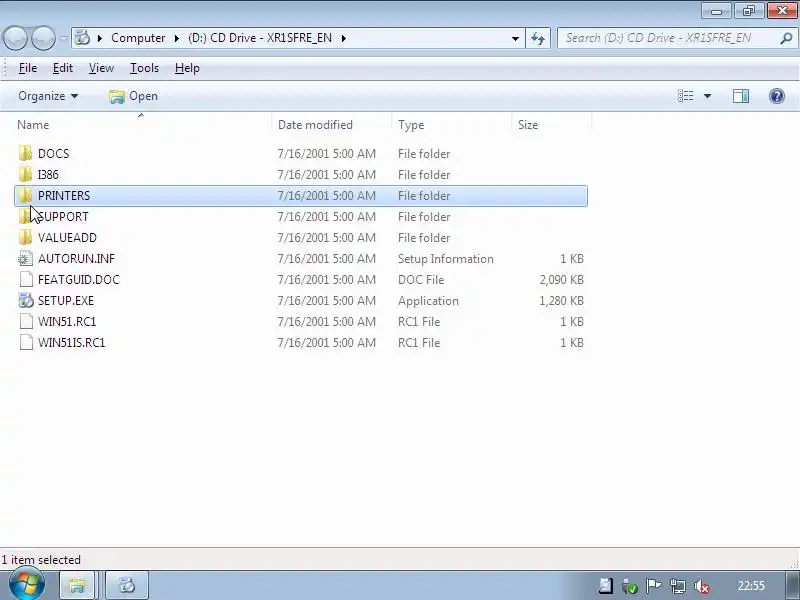800x600 pixels.
Task: Click the 1,280 KB size value
Action: coord(561,301)
